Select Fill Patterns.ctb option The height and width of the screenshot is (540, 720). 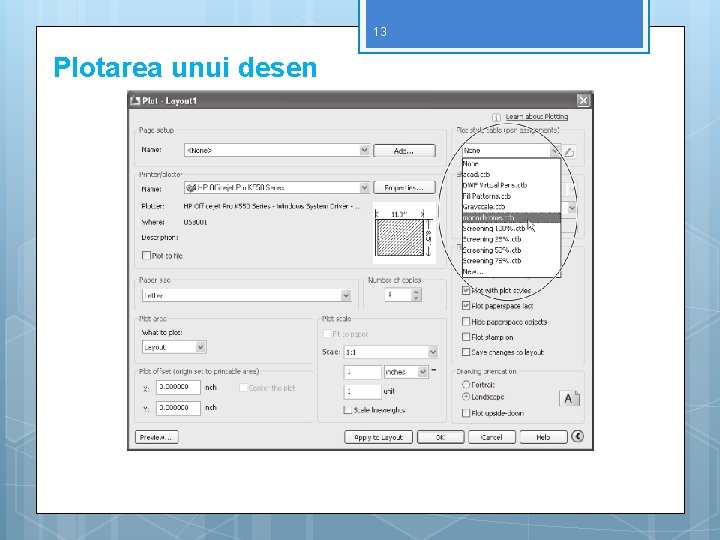point(511,196)
